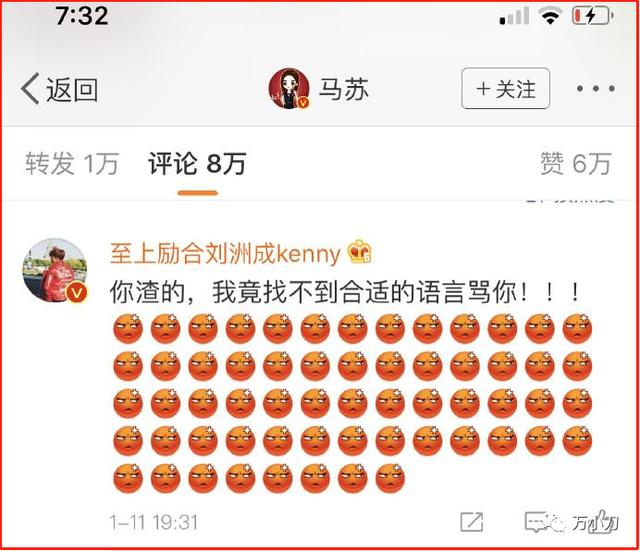Open the three-dot more options menu
This screenshot has width=640, height=551.
(596, 88)
